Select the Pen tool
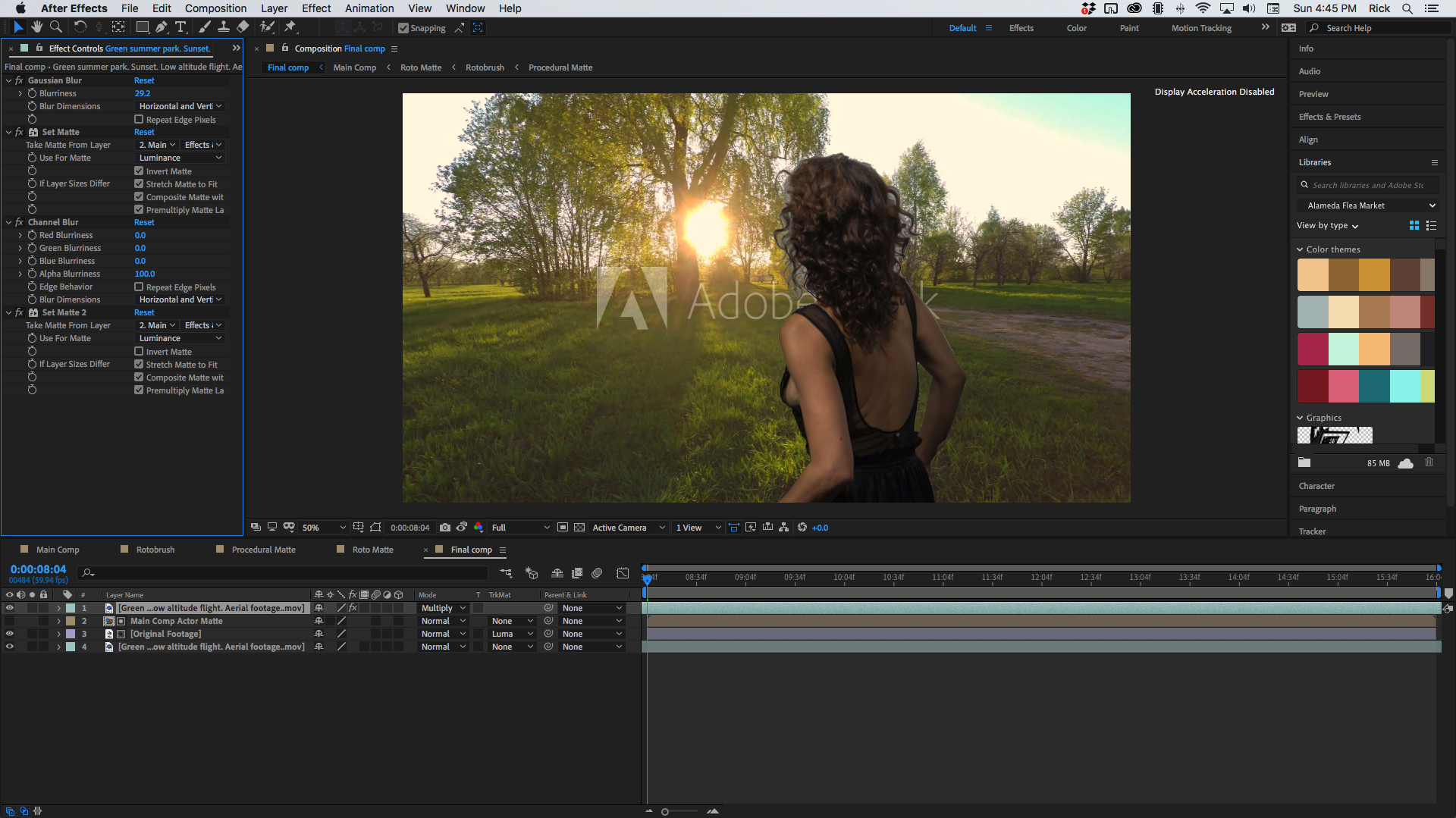 point(162,27)
